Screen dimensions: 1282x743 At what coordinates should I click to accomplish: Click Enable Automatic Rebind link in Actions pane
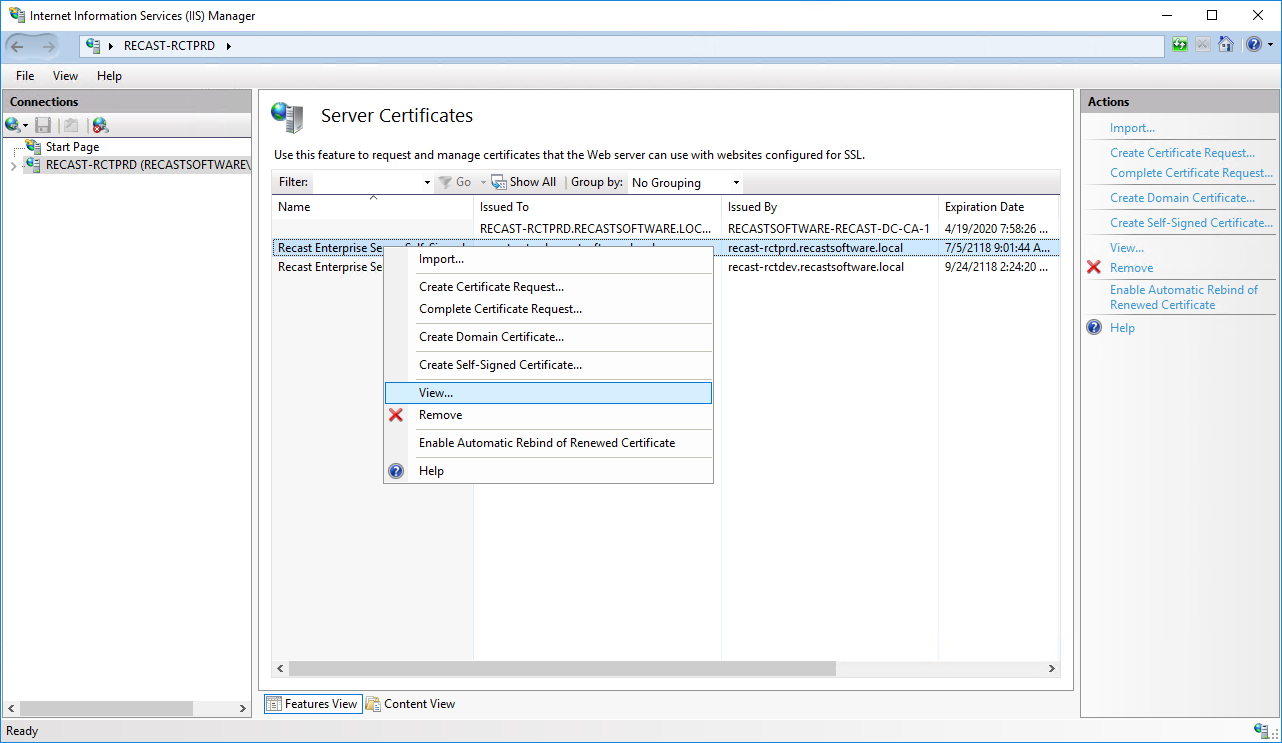point(1184,297)
